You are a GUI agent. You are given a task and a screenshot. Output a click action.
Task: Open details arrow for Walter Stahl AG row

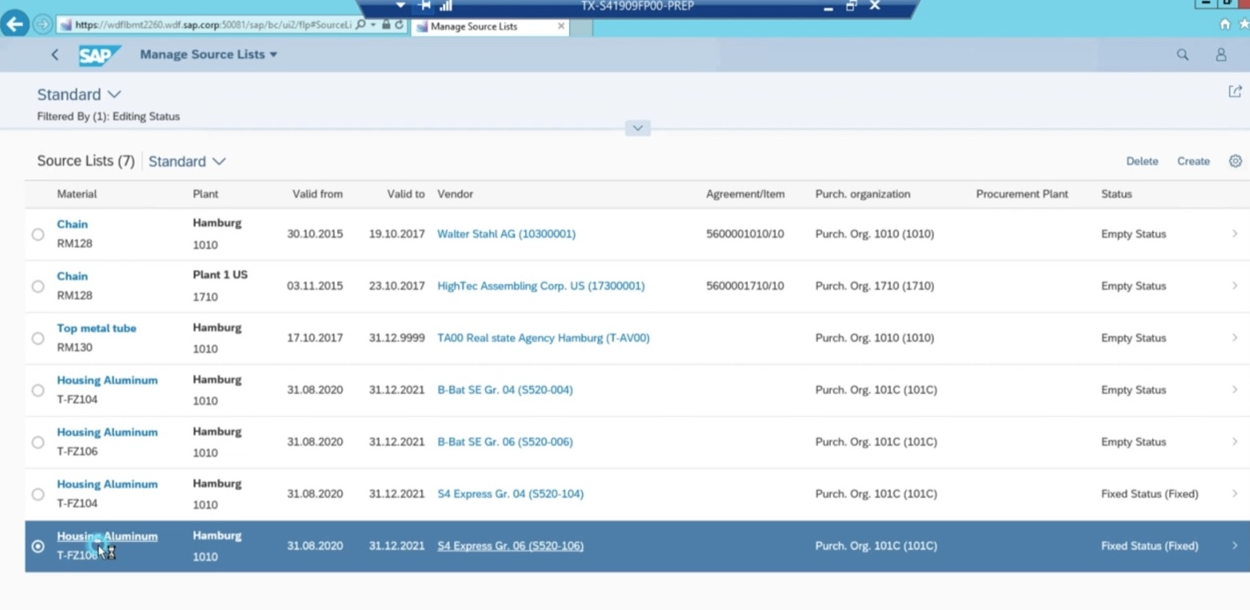coord(1235,234)
